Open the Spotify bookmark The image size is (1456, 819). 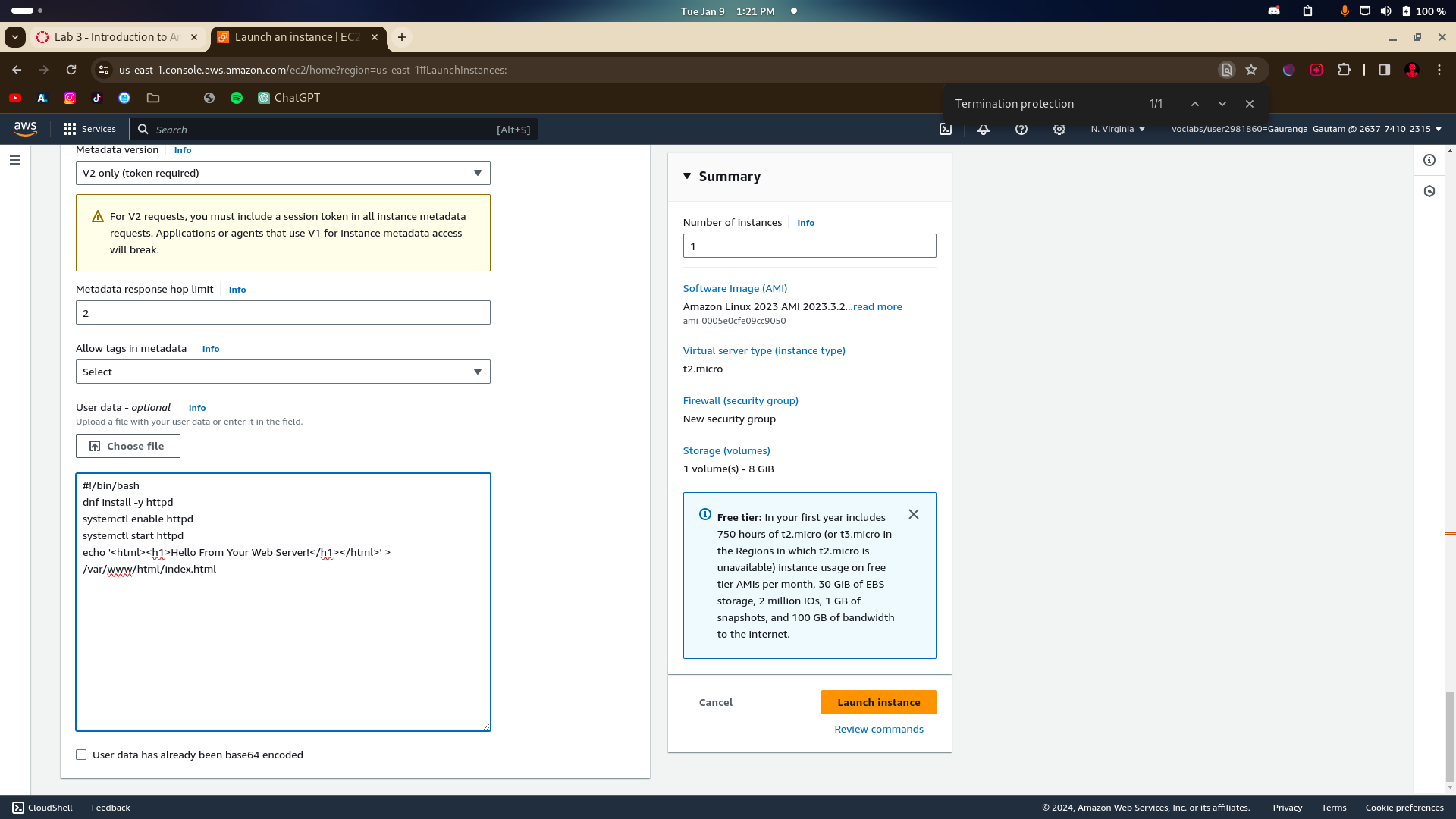pos(237,98)
